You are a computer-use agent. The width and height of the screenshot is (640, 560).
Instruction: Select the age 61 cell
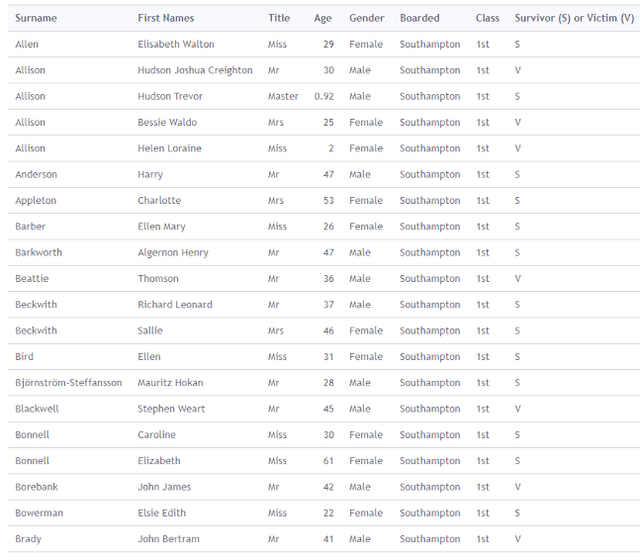coord(328,461)
